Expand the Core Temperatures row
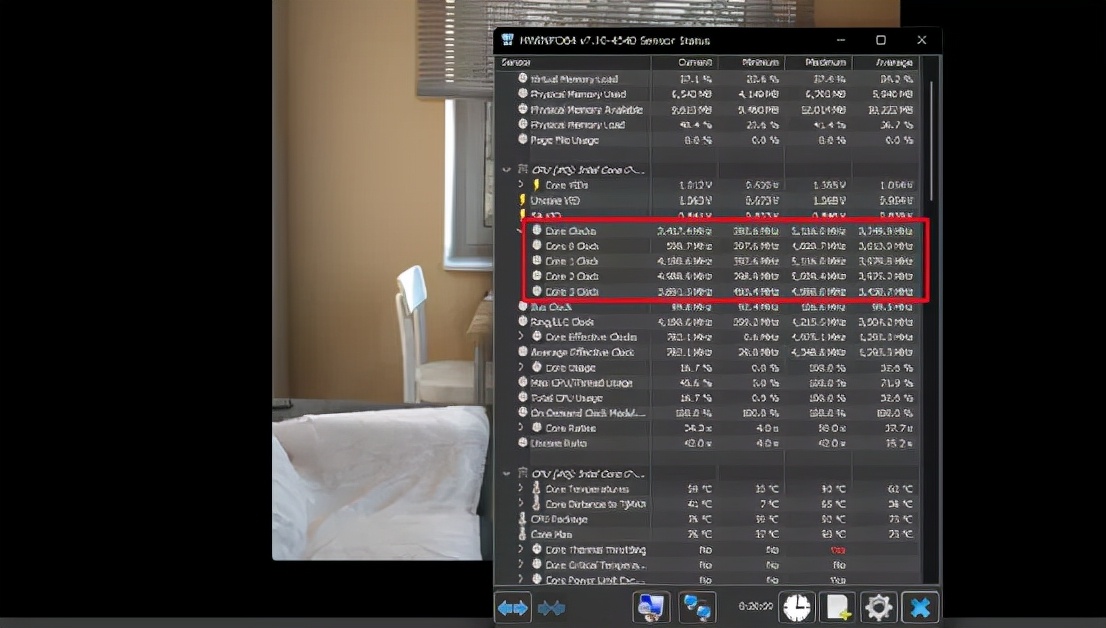 [x=521, y=489]
